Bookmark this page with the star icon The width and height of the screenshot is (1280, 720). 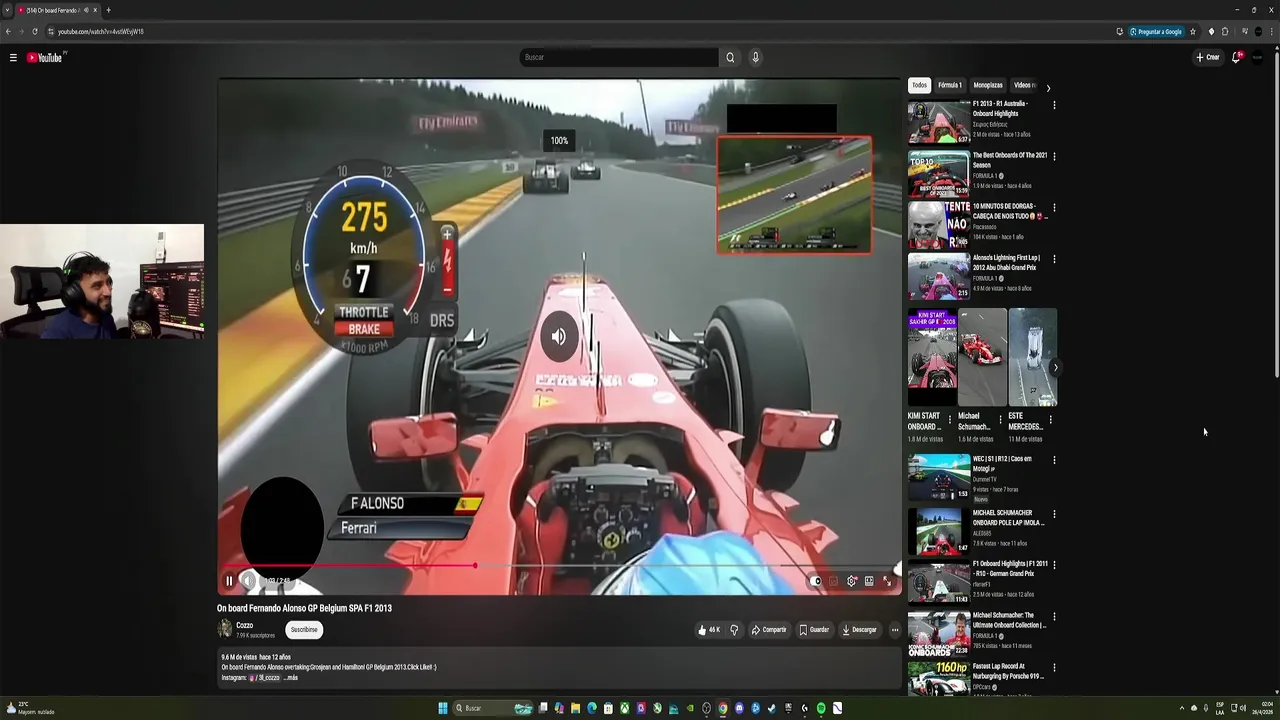[x=1192, y=31]
